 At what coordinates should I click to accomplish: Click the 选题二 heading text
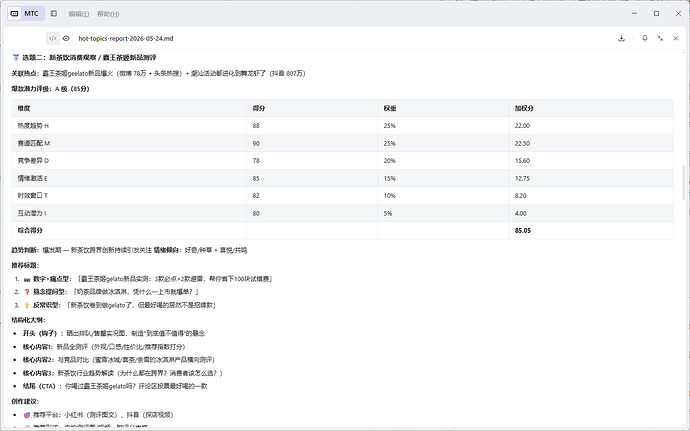click(x=89, y=58)
